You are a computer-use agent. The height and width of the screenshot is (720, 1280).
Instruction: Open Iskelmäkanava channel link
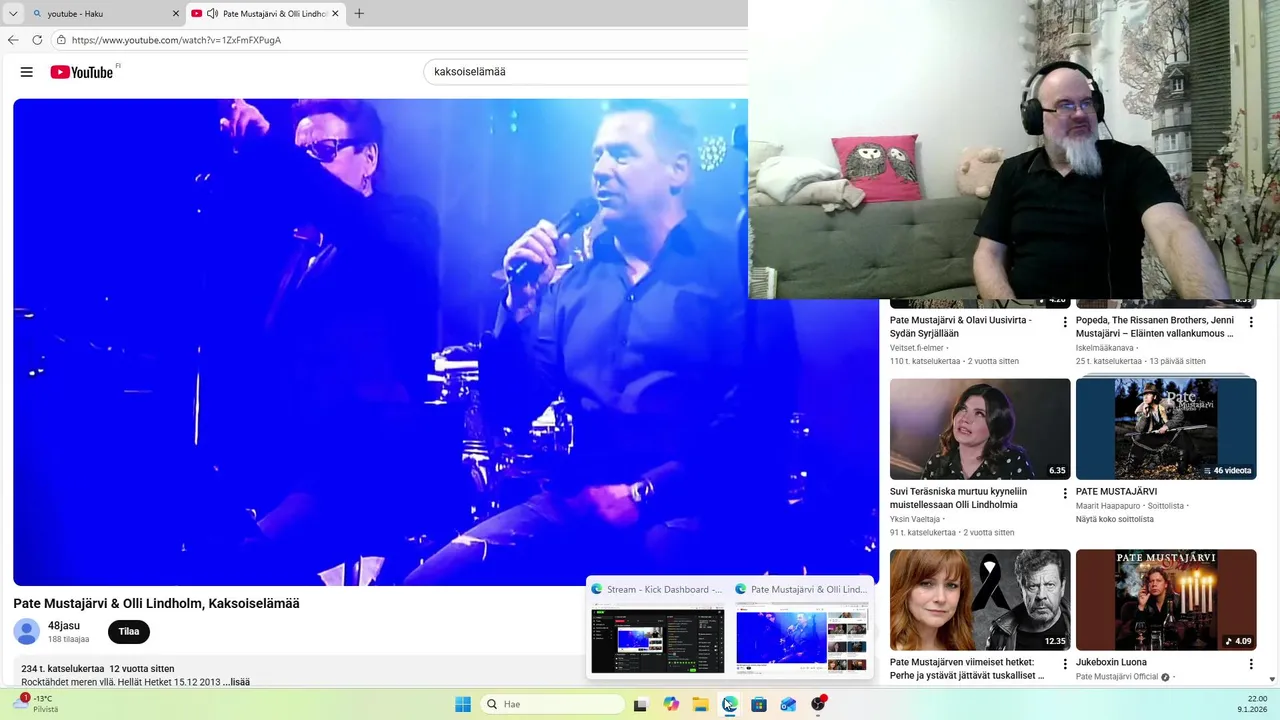[x=1105, y=348]
